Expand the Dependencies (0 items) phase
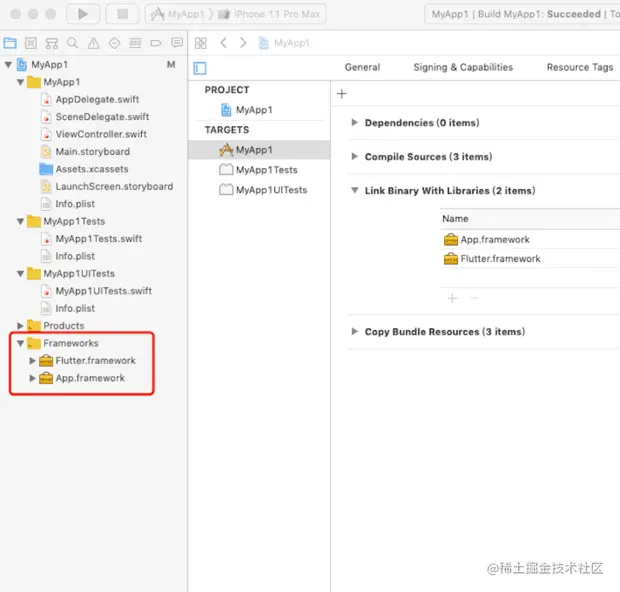This screenshot has width=620, height=592. (355, 123)
